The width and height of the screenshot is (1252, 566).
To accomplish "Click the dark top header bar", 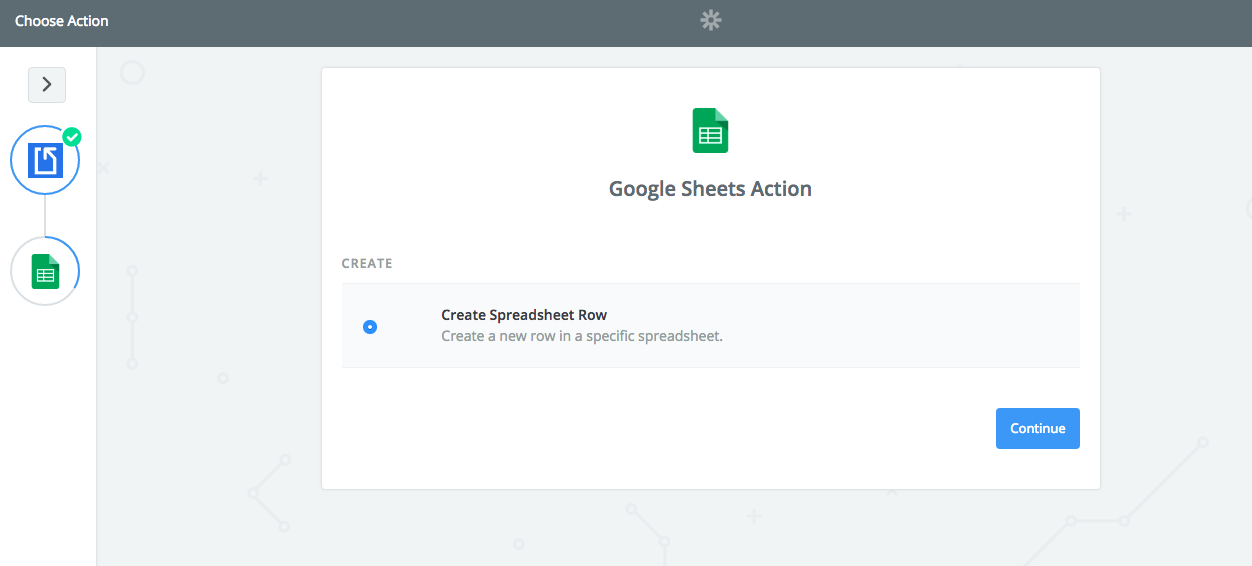I will (x=400, y=22).
